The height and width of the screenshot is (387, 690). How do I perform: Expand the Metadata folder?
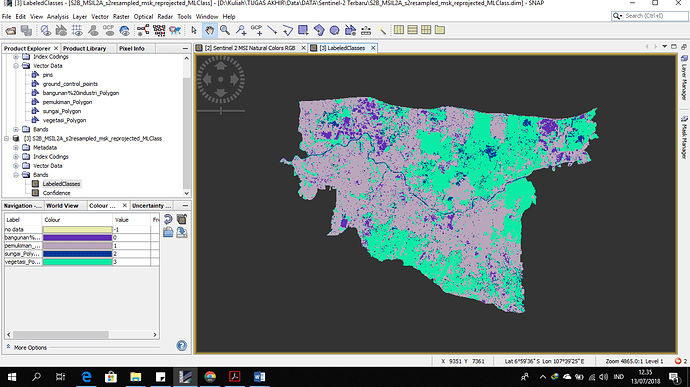point(16,147)
